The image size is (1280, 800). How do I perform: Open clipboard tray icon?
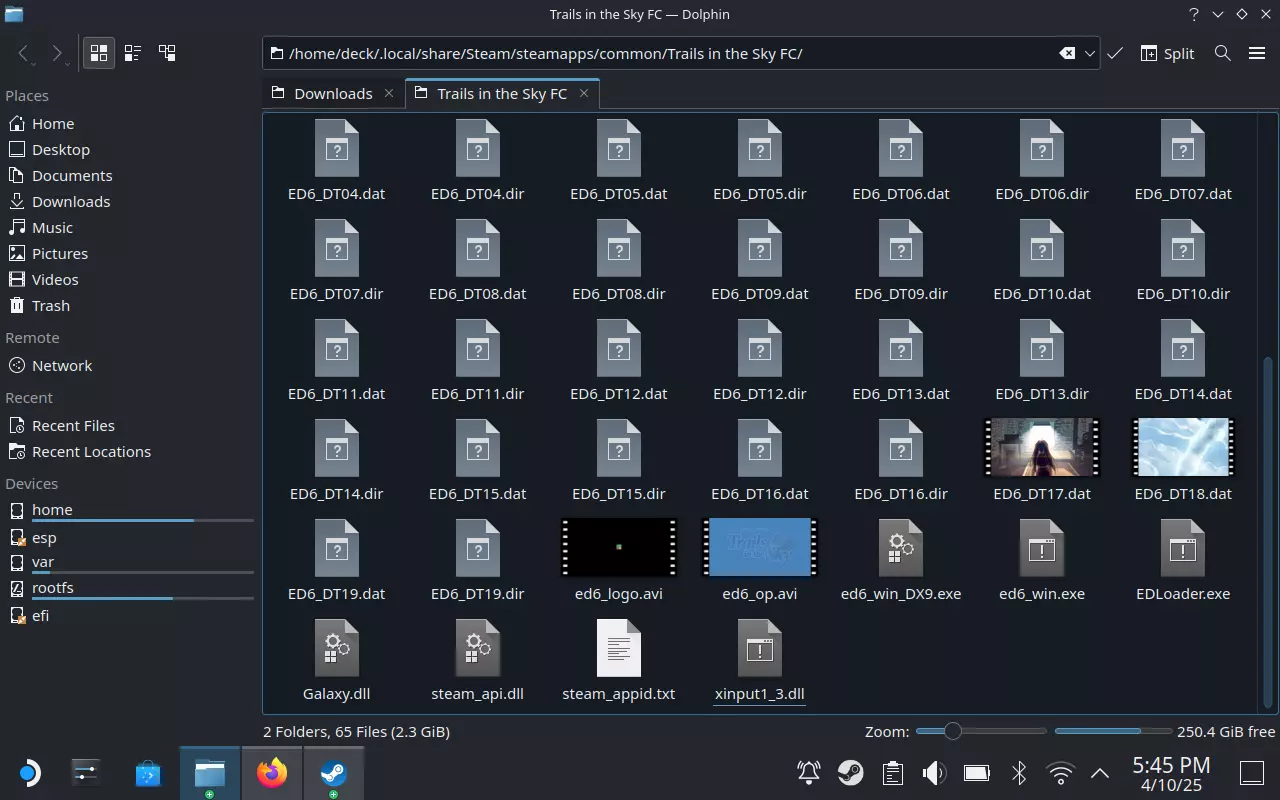(x=893, y=772)
